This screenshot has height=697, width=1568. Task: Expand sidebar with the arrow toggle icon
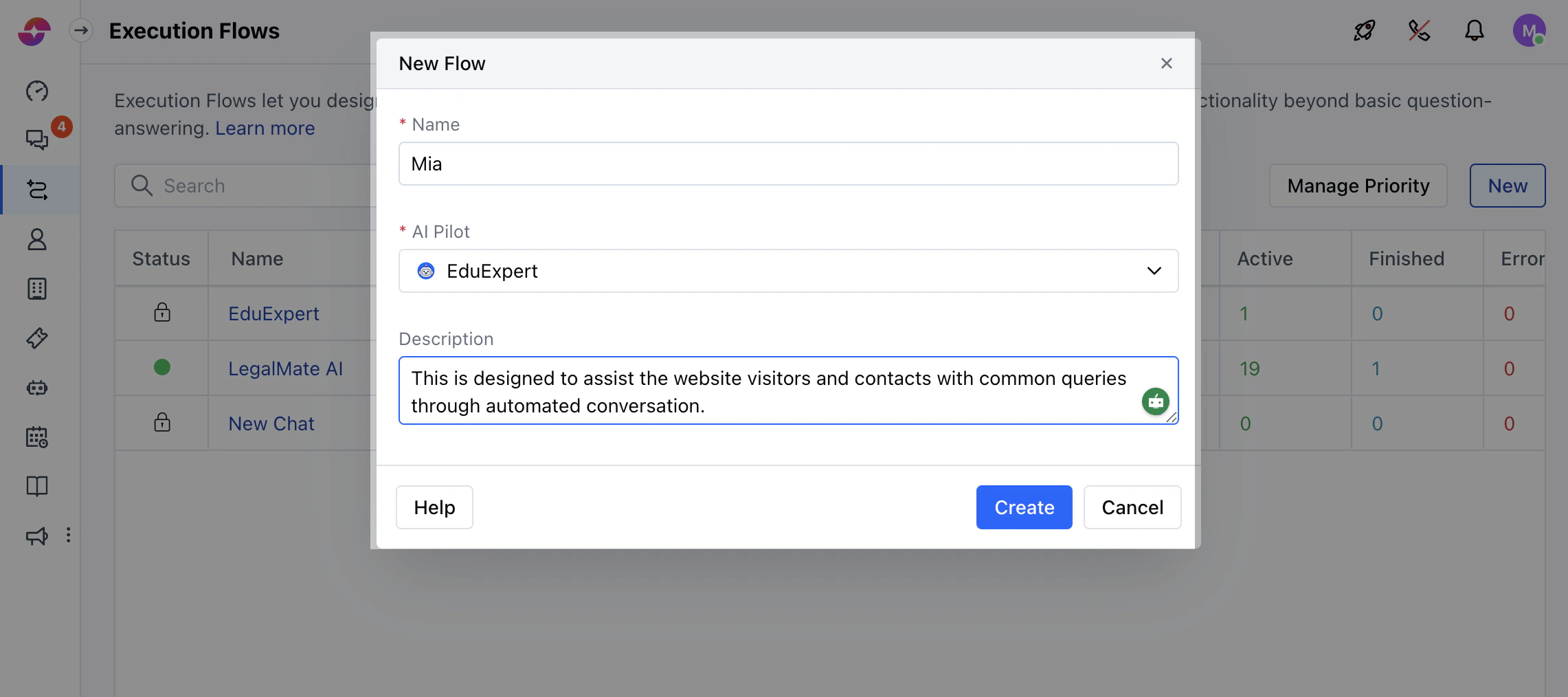pyautogui.click(x=81, y=30)
